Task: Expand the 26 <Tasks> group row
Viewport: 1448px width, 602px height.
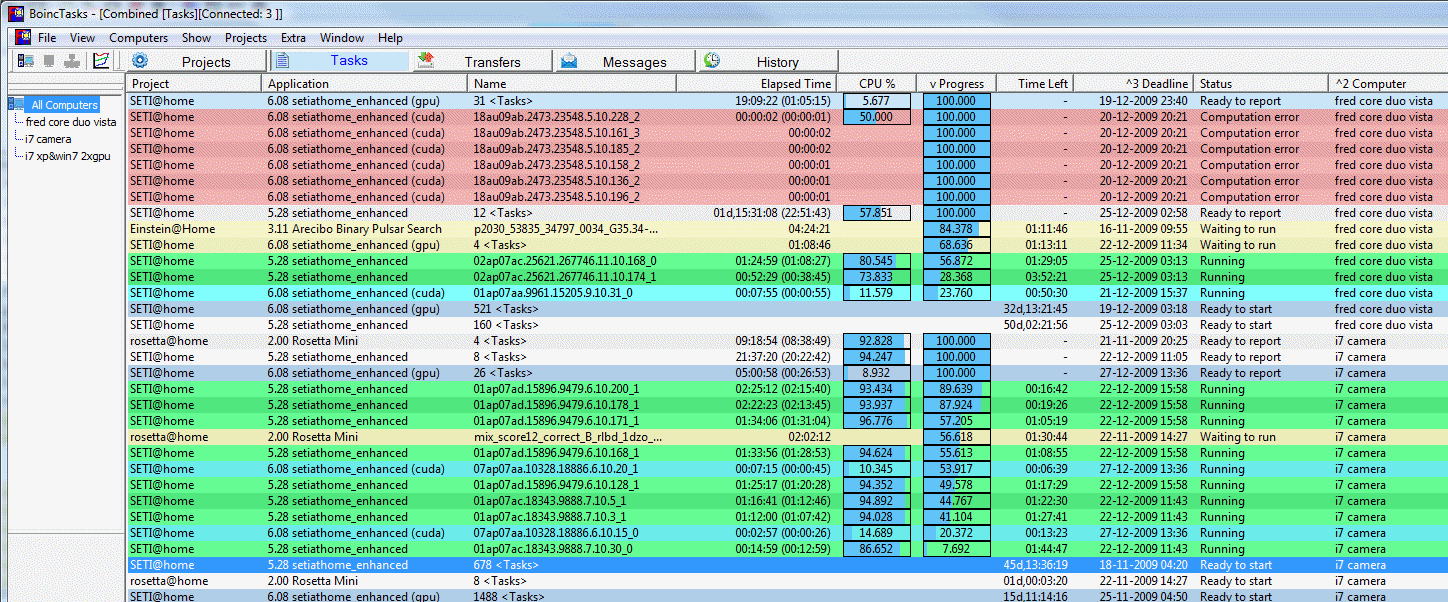Action: pos(787,373)
